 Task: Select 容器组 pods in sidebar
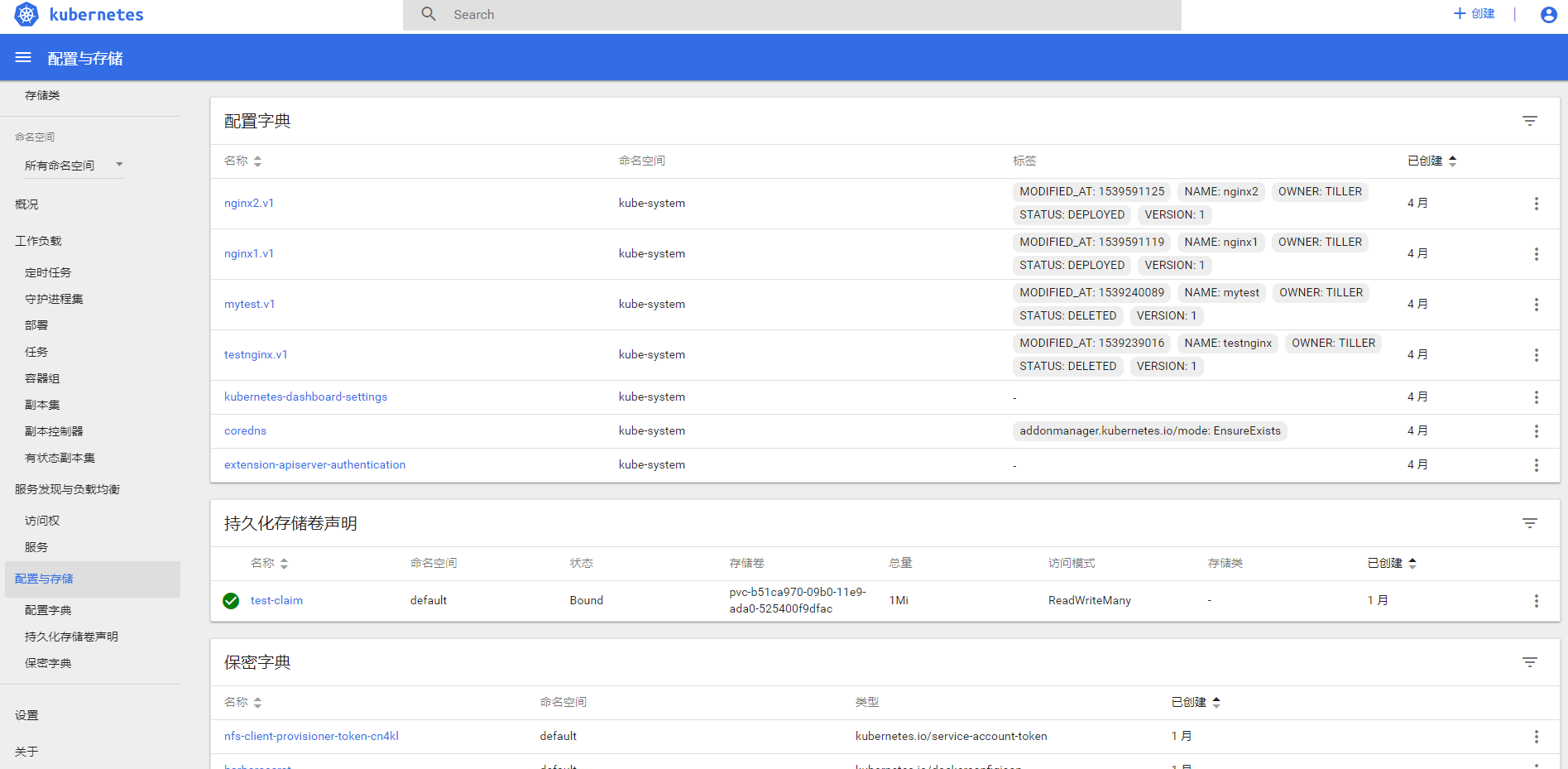click(42, 378)
